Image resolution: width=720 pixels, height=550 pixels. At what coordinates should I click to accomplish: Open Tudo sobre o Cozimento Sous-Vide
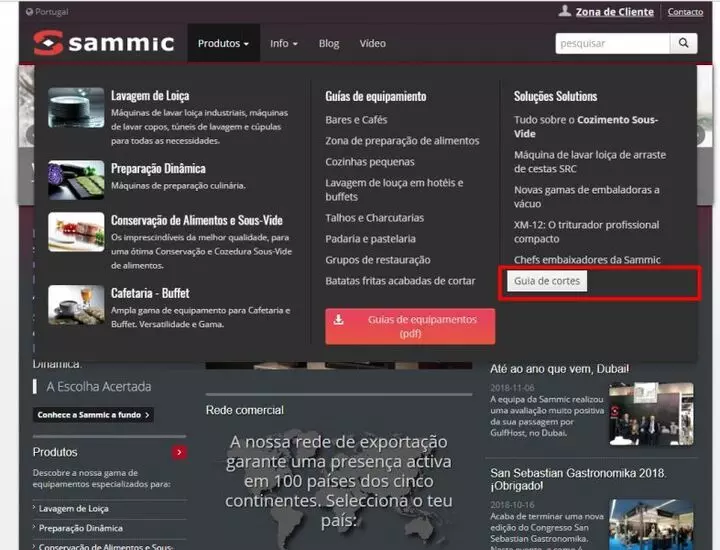click(586, 126)
